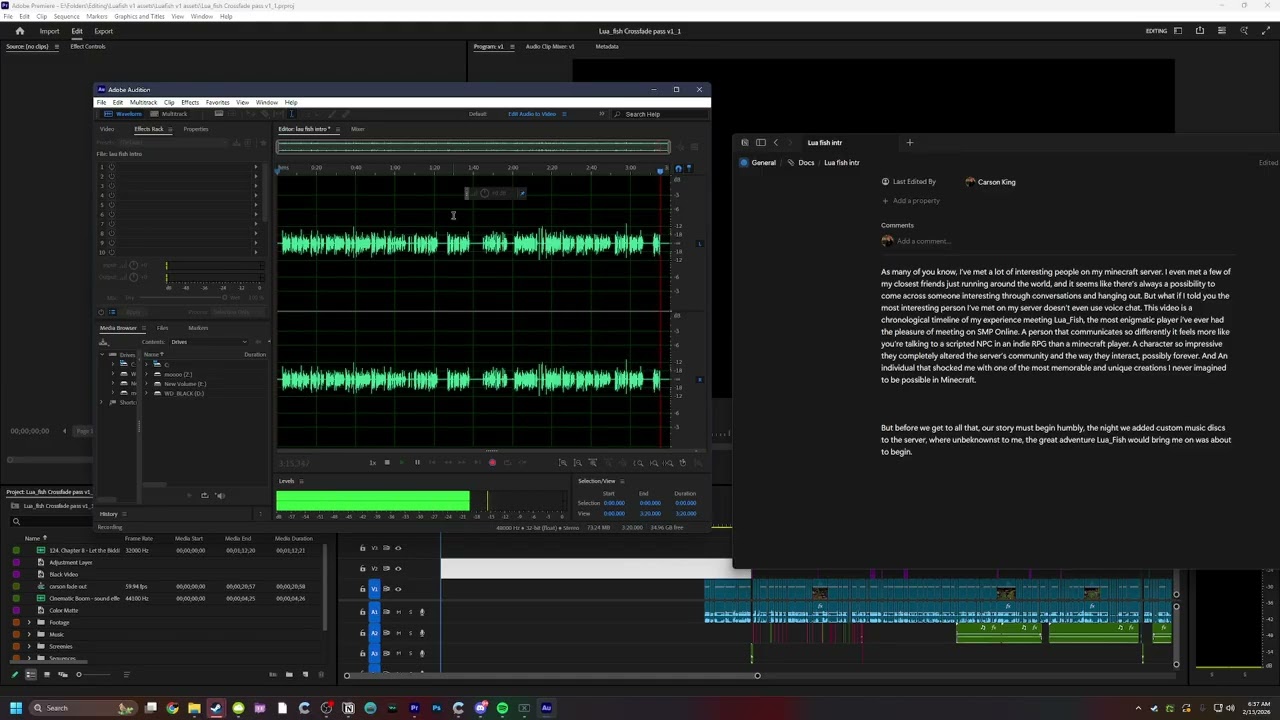
Task: Click Add a property in Notion page
Action: 916,201
